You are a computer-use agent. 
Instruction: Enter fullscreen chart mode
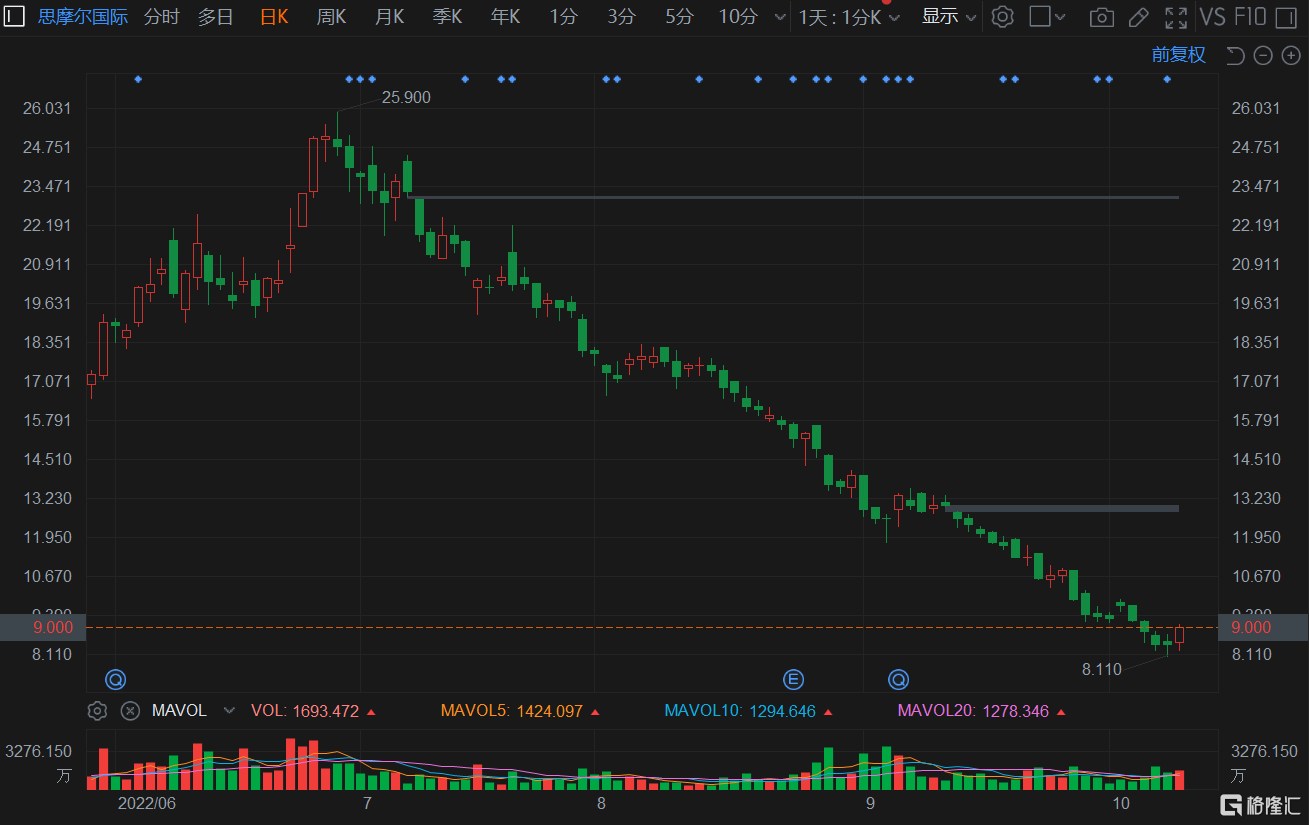pos(1176,17)
